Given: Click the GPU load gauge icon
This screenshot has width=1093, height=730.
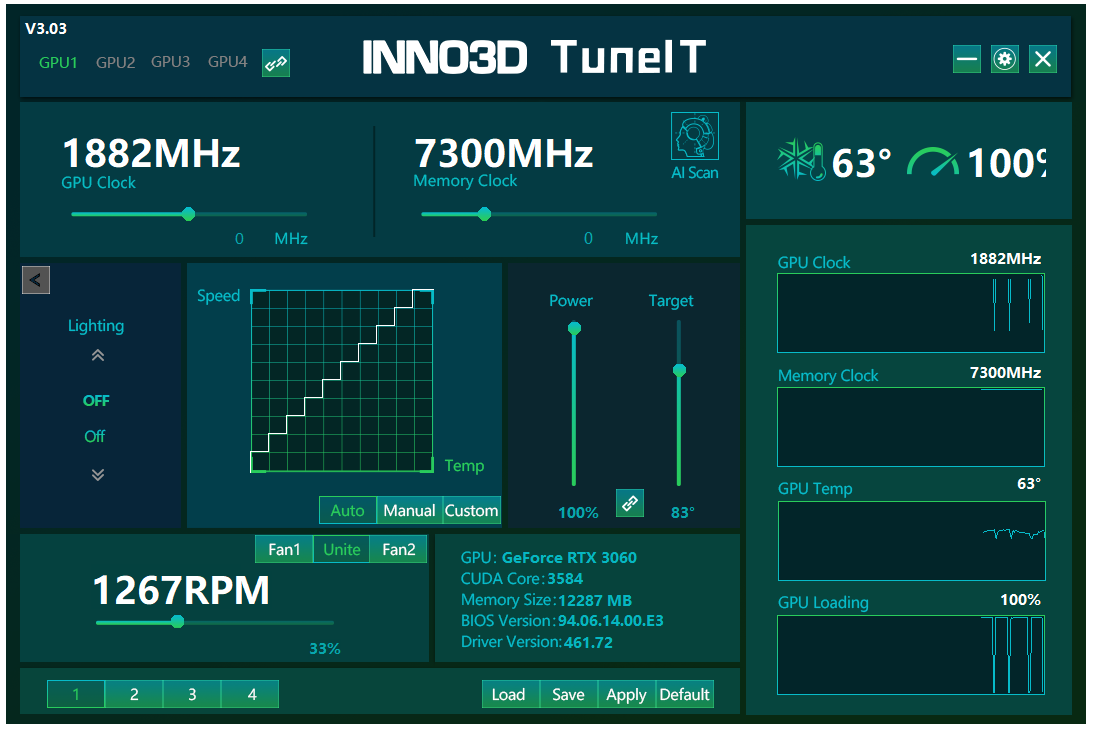Looking at the screenshot, I should (x=933, y=162).
